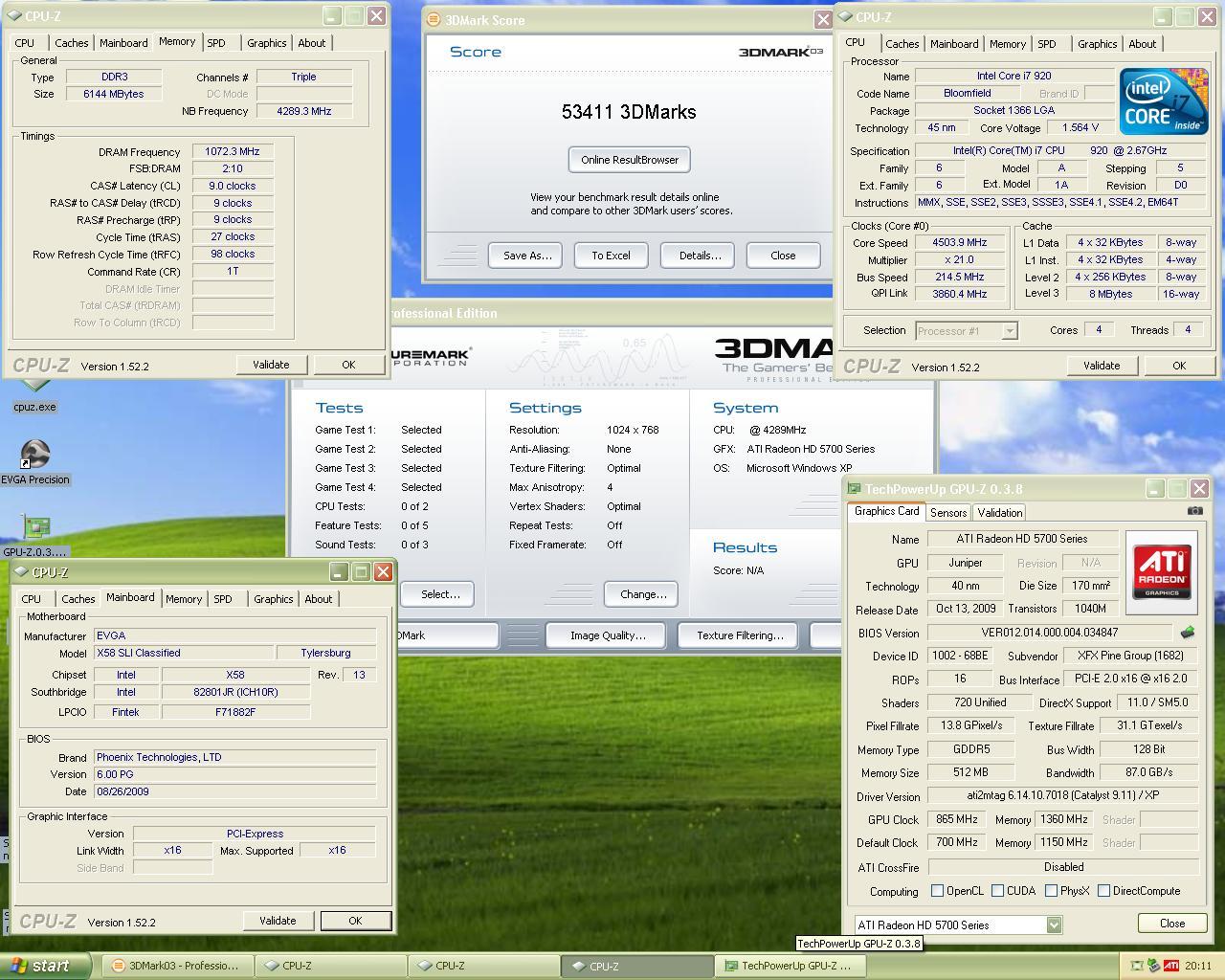Open the About tab in CPU-Z CPU window
The height and width of the screenshot is (980, 1225).
point(1142,44)
